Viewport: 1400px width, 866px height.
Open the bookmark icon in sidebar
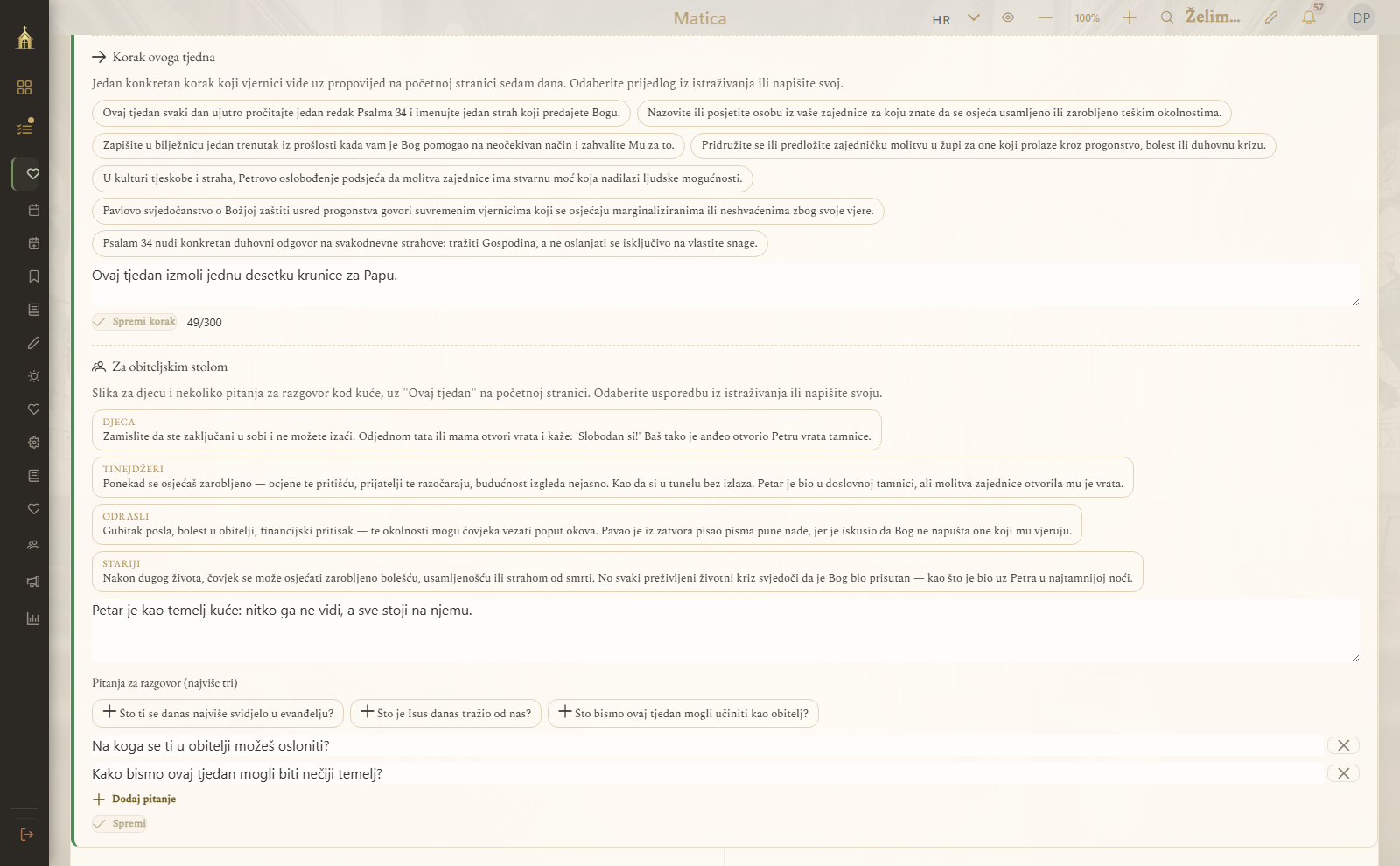pyautogui.click(x=33, y=276)
